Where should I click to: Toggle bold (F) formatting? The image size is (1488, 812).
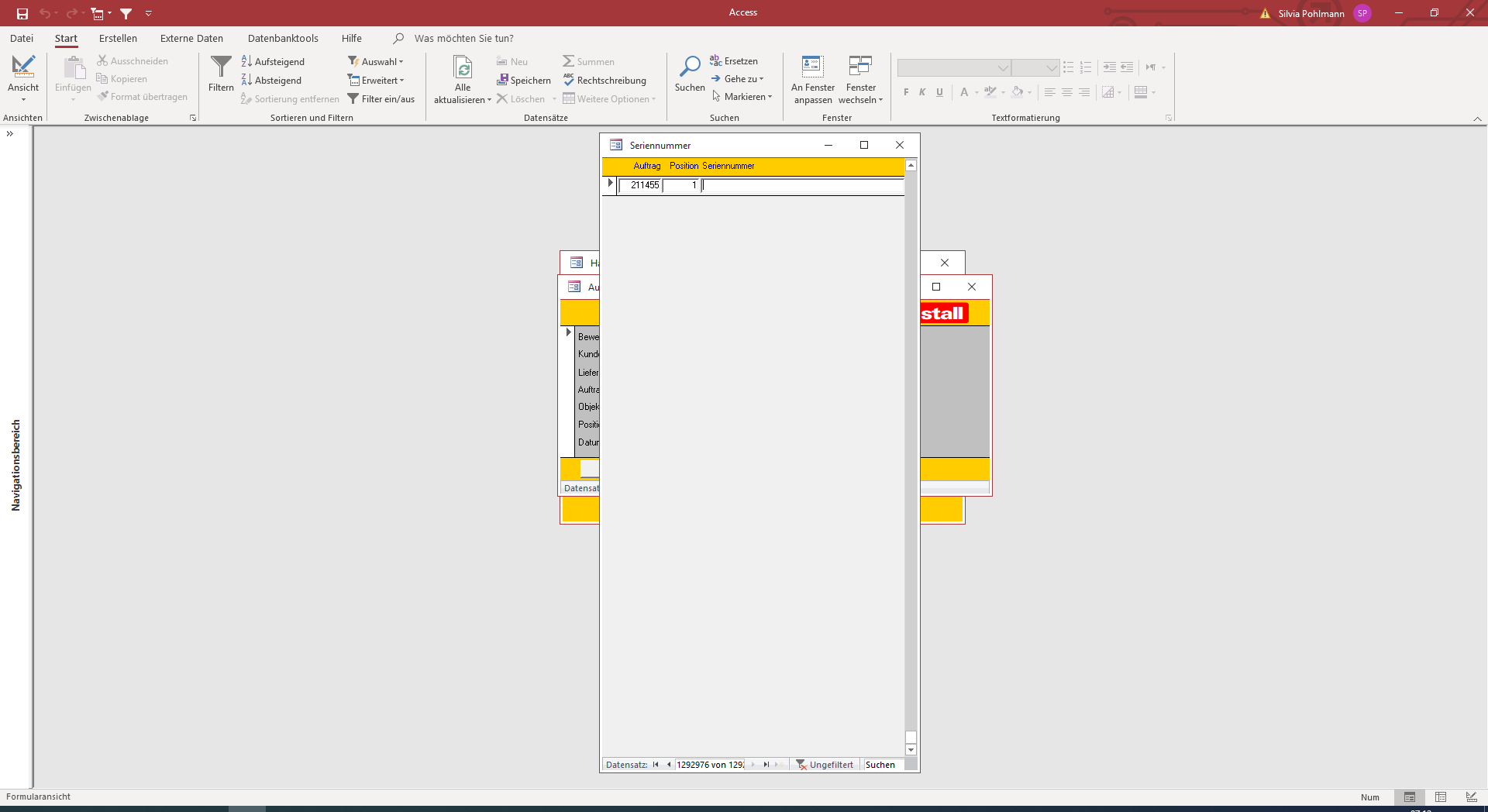tap(906, 92)
